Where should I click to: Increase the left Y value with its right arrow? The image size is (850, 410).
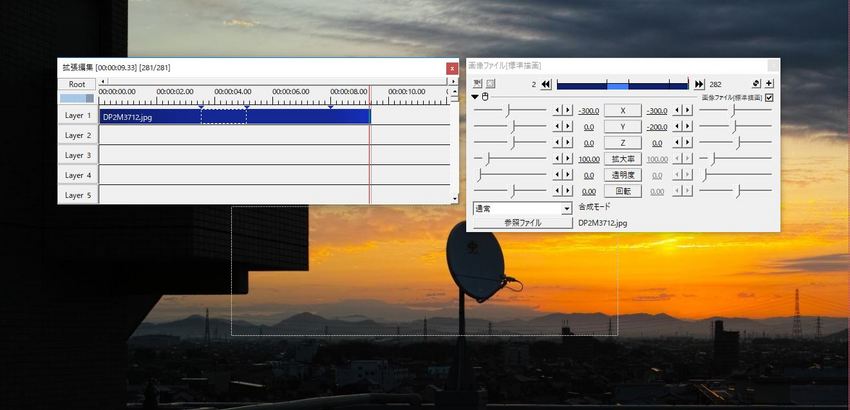[x=567, y=126]
